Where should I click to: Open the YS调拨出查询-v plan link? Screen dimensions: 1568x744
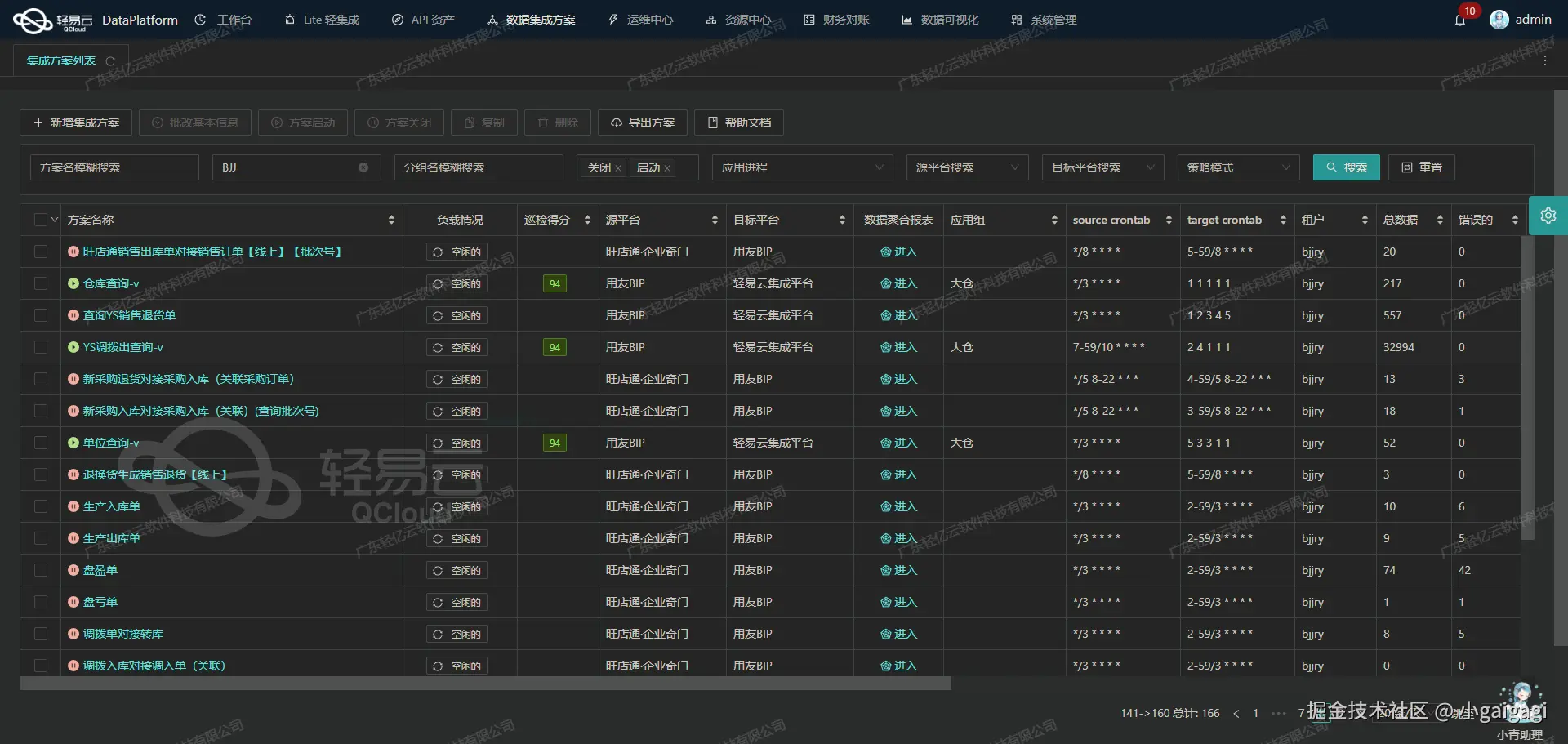122,346
